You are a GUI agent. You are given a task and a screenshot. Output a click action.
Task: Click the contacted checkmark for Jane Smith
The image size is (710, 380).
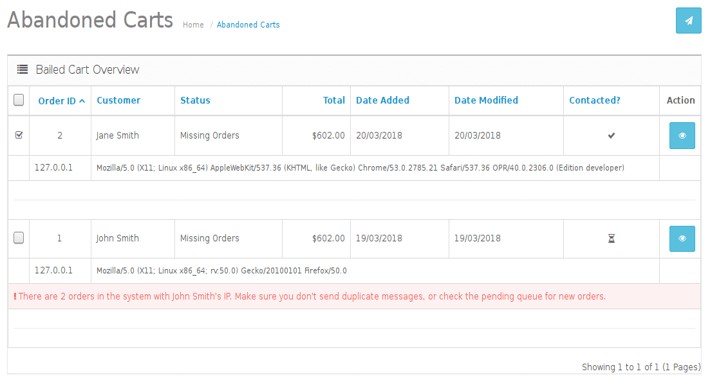611,135
